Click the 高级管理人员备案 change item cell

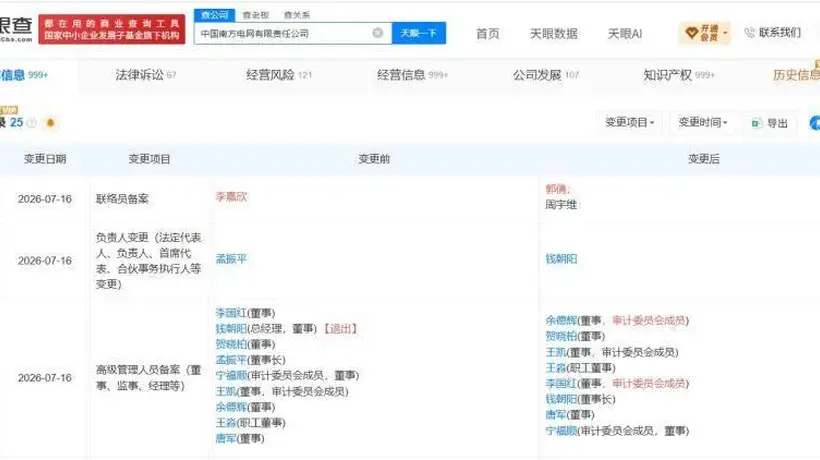[149, 378]
